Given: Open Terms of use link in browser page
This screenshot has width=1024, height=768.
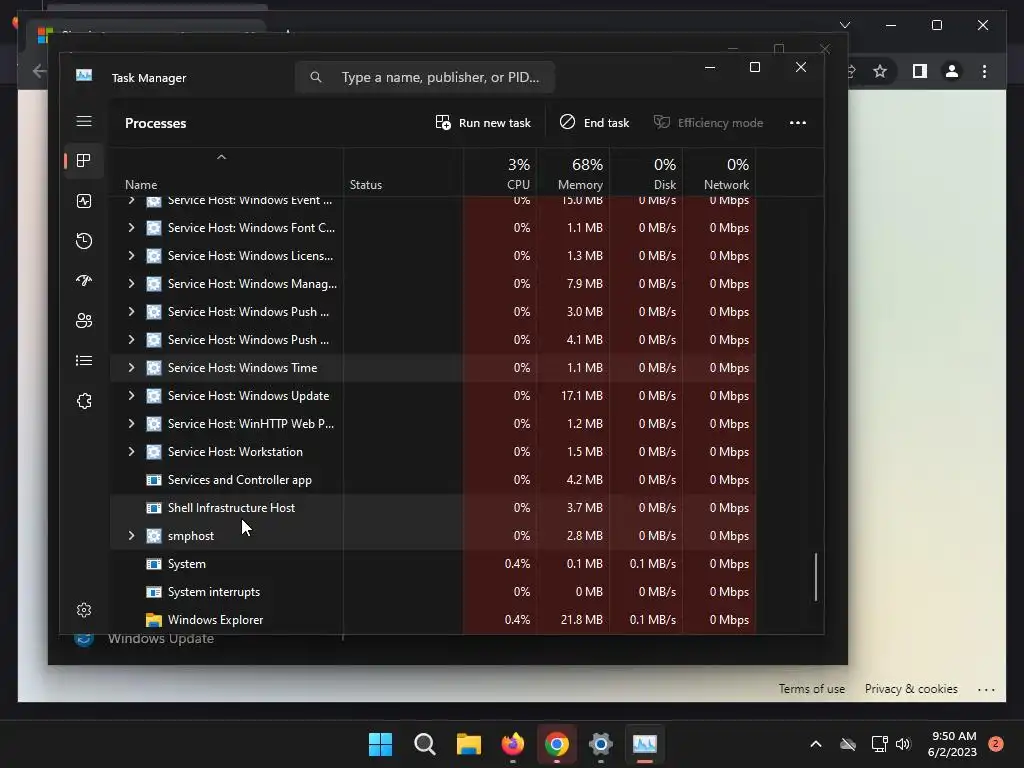Looking at the screenshot, I should pos(812,689).
